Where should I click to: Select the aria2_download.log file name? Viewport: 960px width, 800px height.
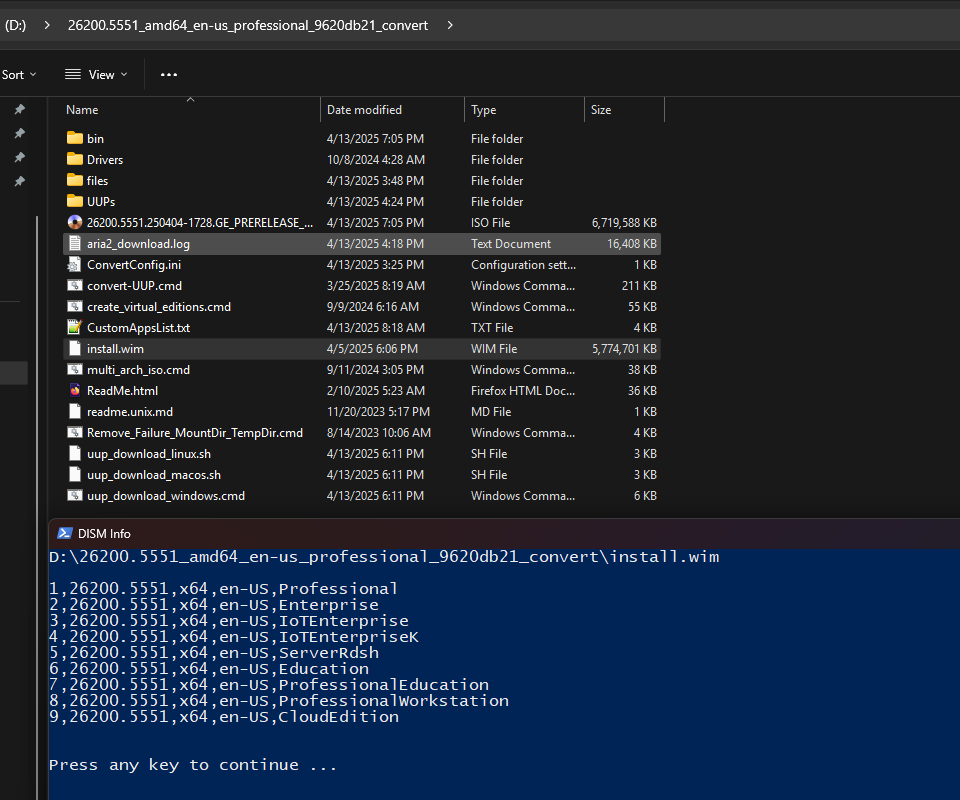click(x=138, y=244)
